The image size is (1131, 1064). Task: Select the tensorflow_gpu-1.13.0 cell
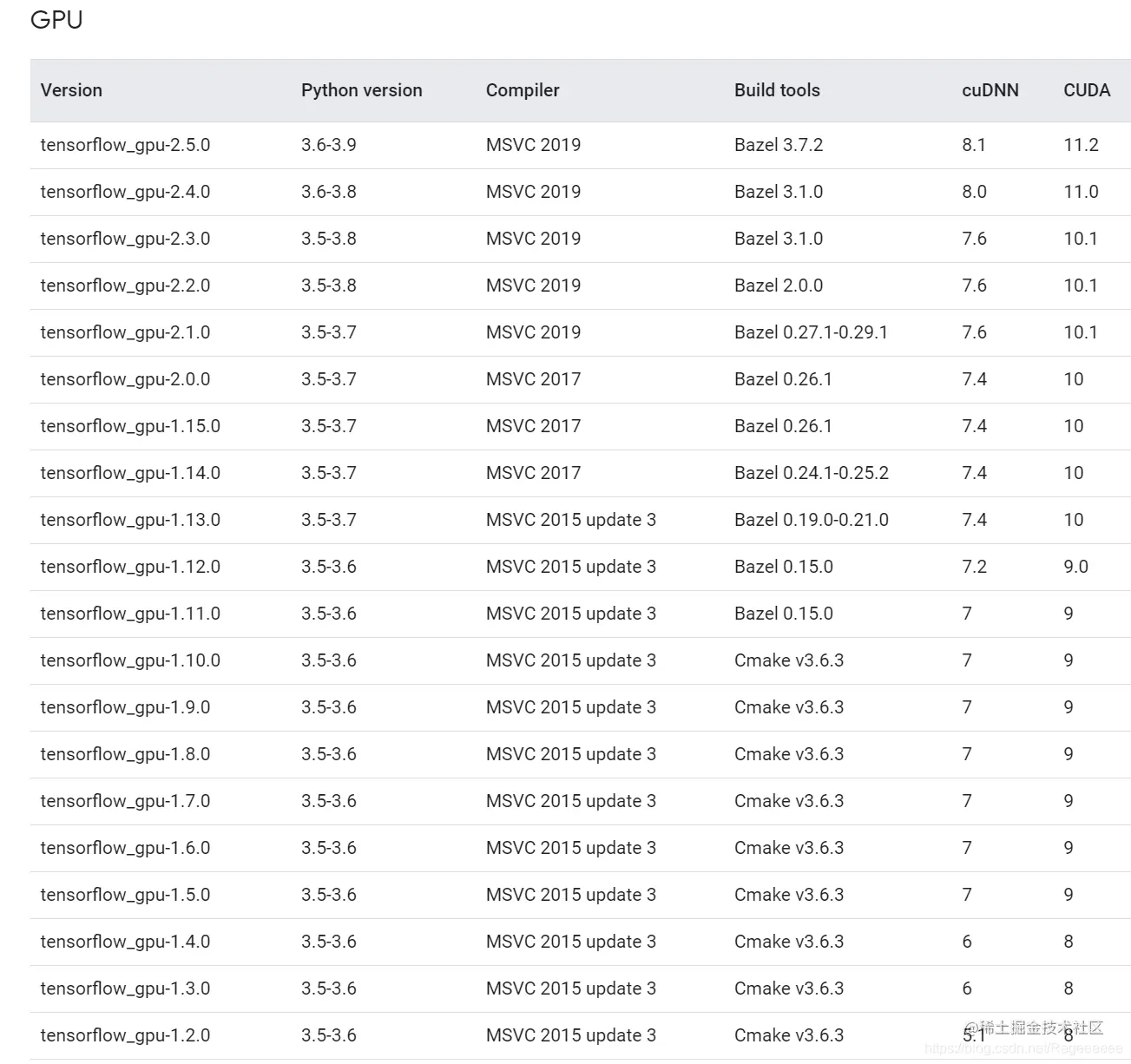click(x=130, y=520)
